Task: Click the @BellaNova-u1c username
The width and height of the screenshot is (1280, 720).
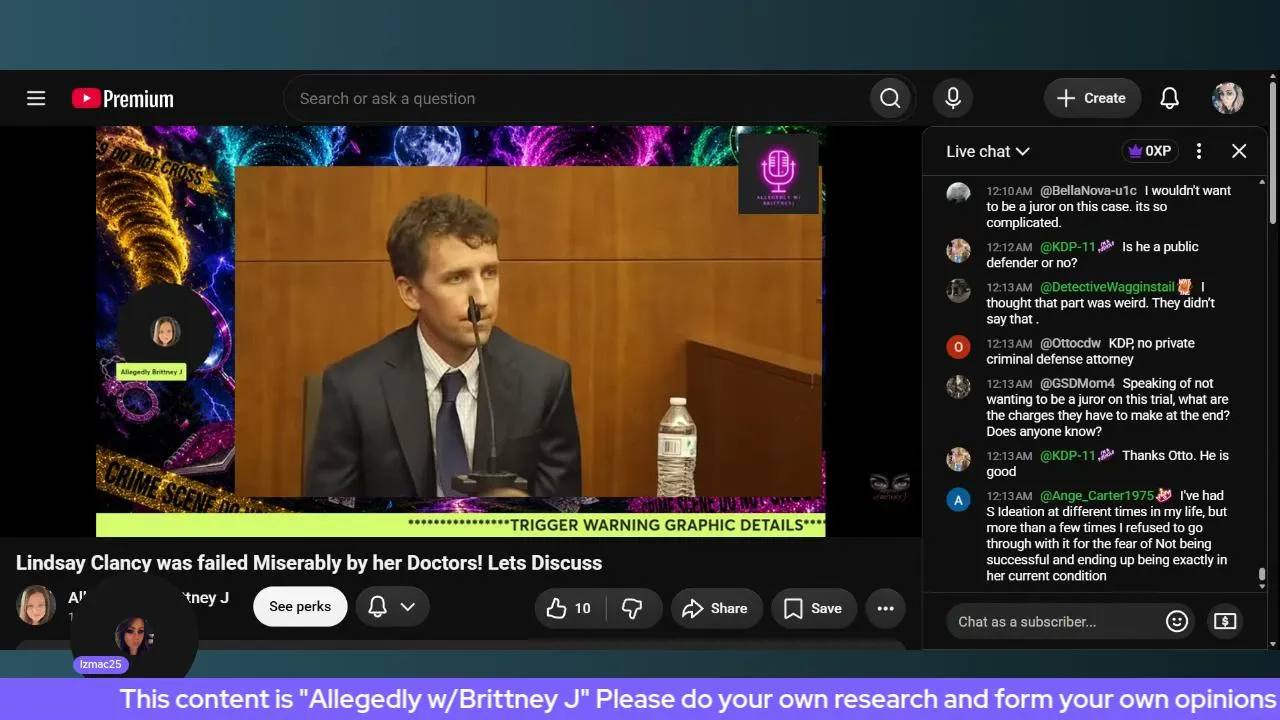Action: pos(1088,191)
